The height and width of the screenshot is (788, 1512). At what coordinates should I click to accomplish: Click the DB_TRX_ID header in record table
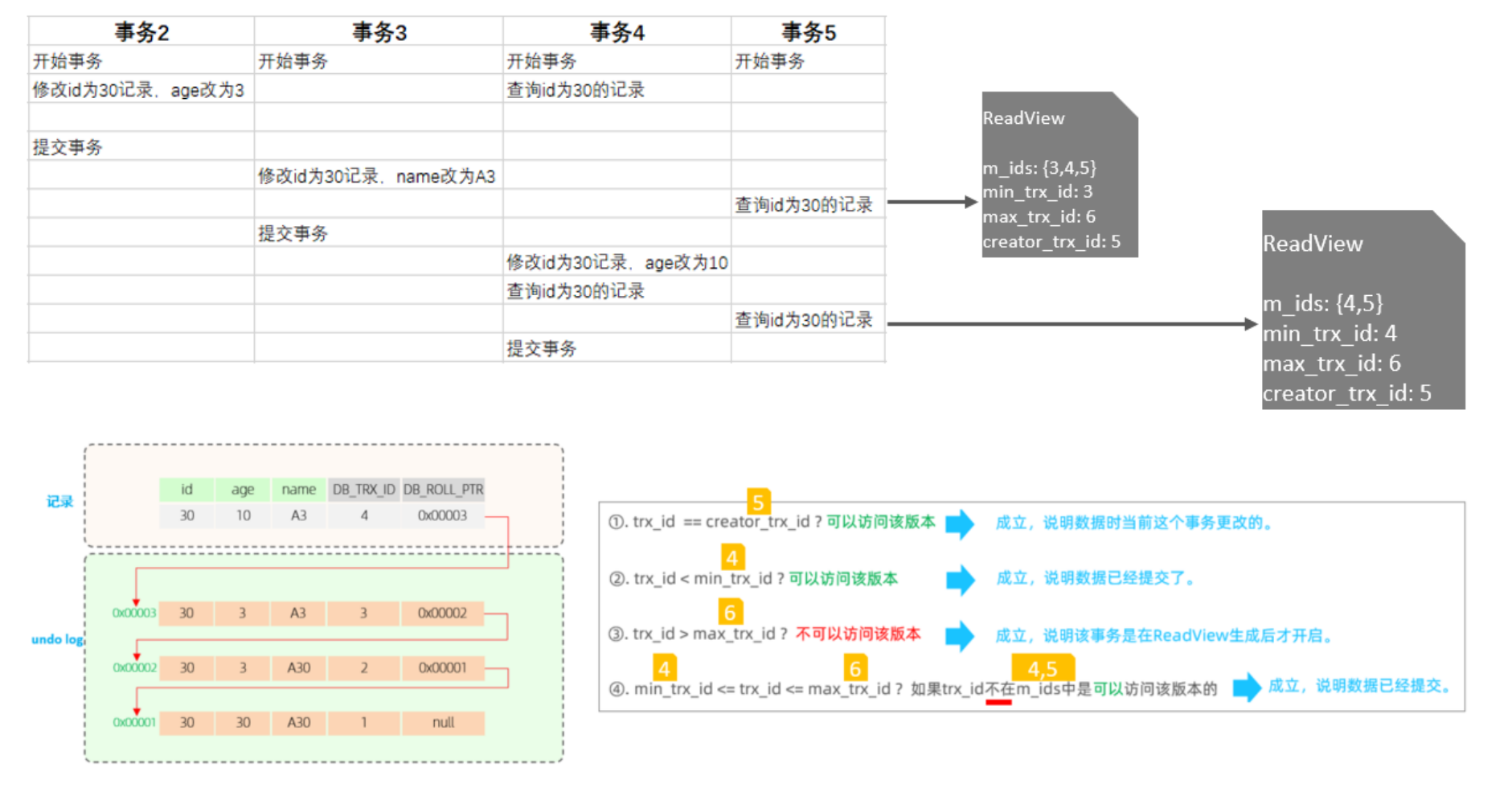pyautogui.click(x=363, y=490)
